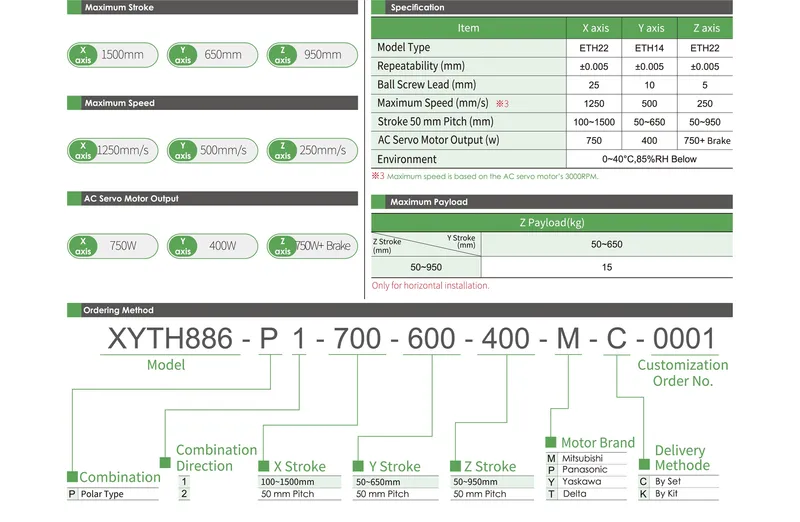This screenshot has height=522, width=800.
Task: Click the Item column header
Action: [x=468, y=28]
